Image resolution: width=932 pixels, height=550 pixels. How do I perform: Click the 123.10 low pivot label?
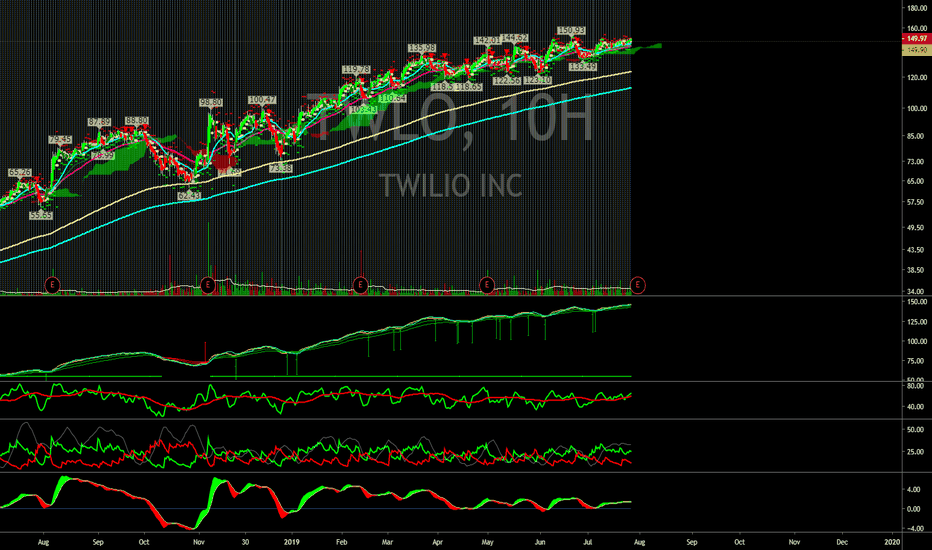click(x=538, y=80)
